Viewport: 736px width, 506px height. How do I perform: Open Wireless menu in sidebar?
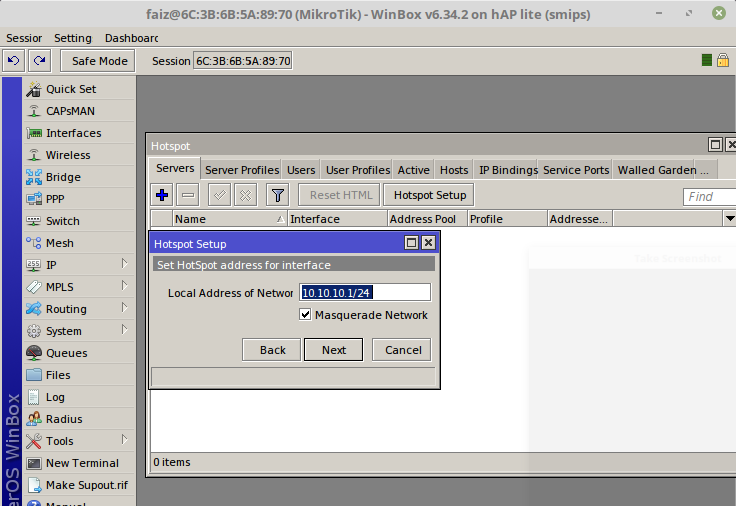[79, 155]
